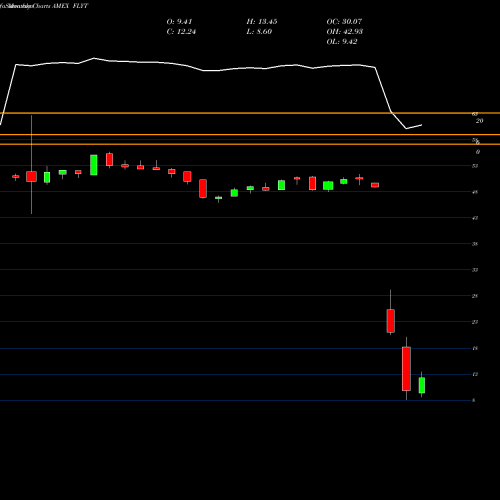Select the largest red candle crossing 18
500x500 pixels.
pos(406,369)
